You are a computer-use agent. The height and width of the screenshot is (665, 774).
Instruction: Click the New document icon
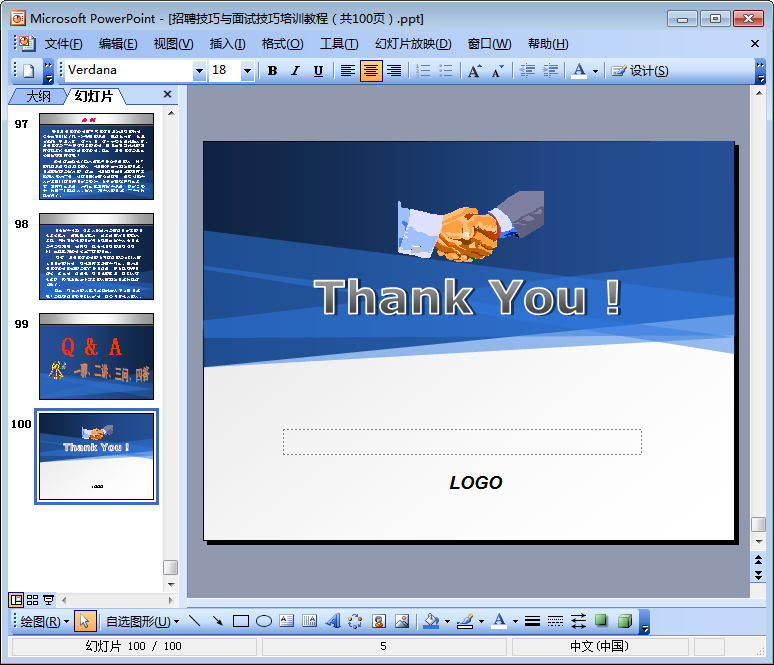coord(29,71)
